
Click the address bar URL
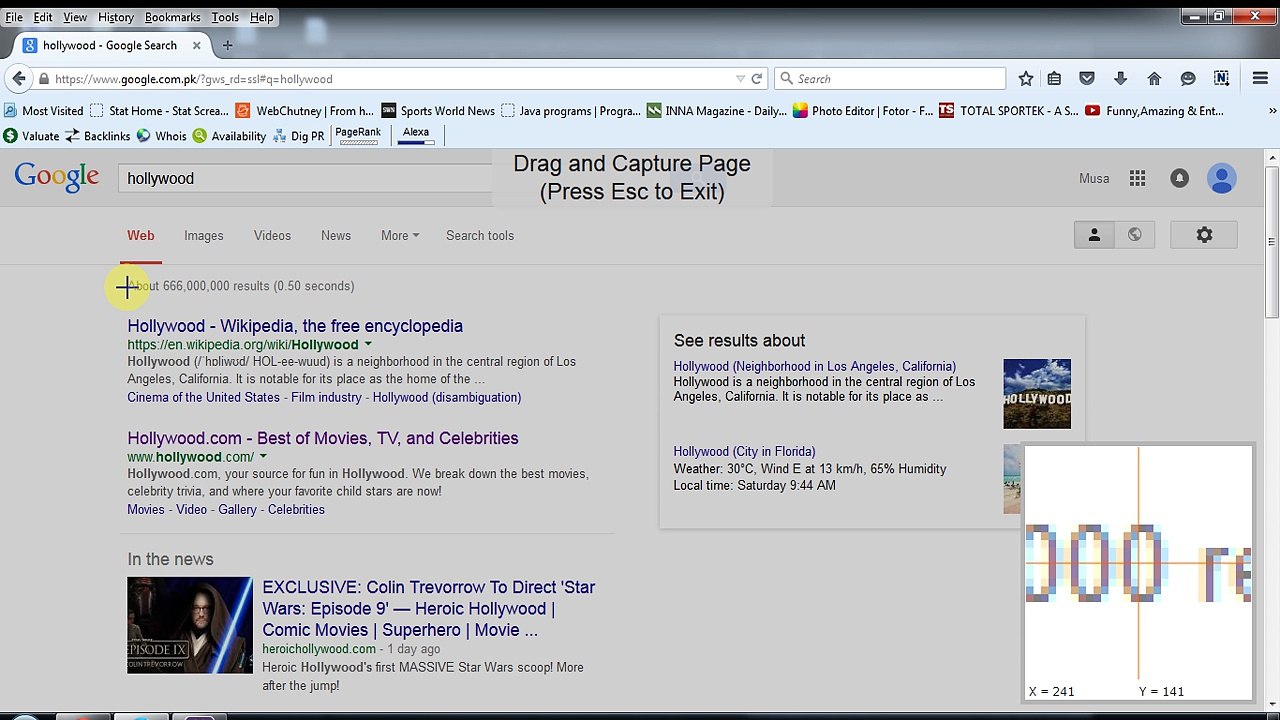tap(194, 79)
